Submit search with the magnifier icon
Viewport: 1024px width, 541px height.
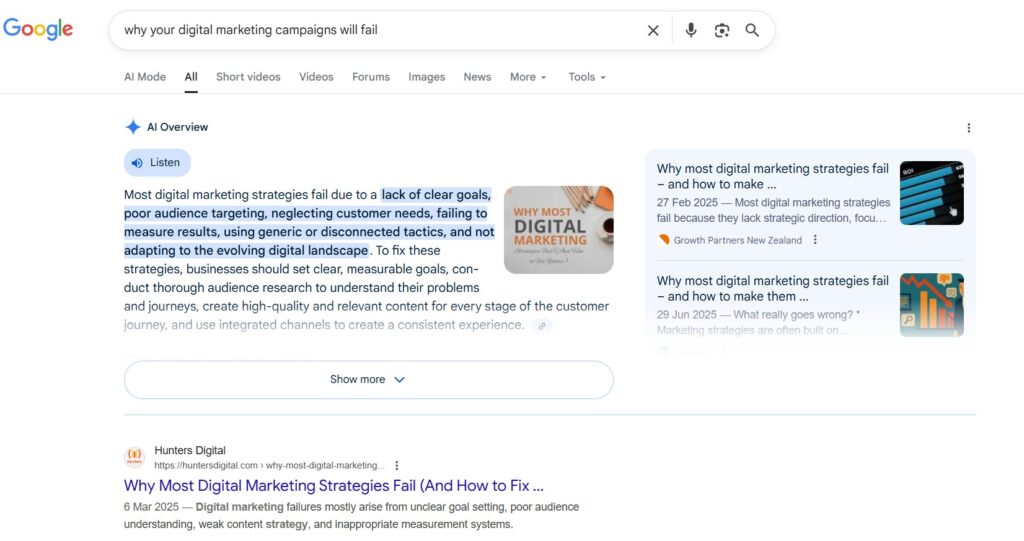pos(752,30)
